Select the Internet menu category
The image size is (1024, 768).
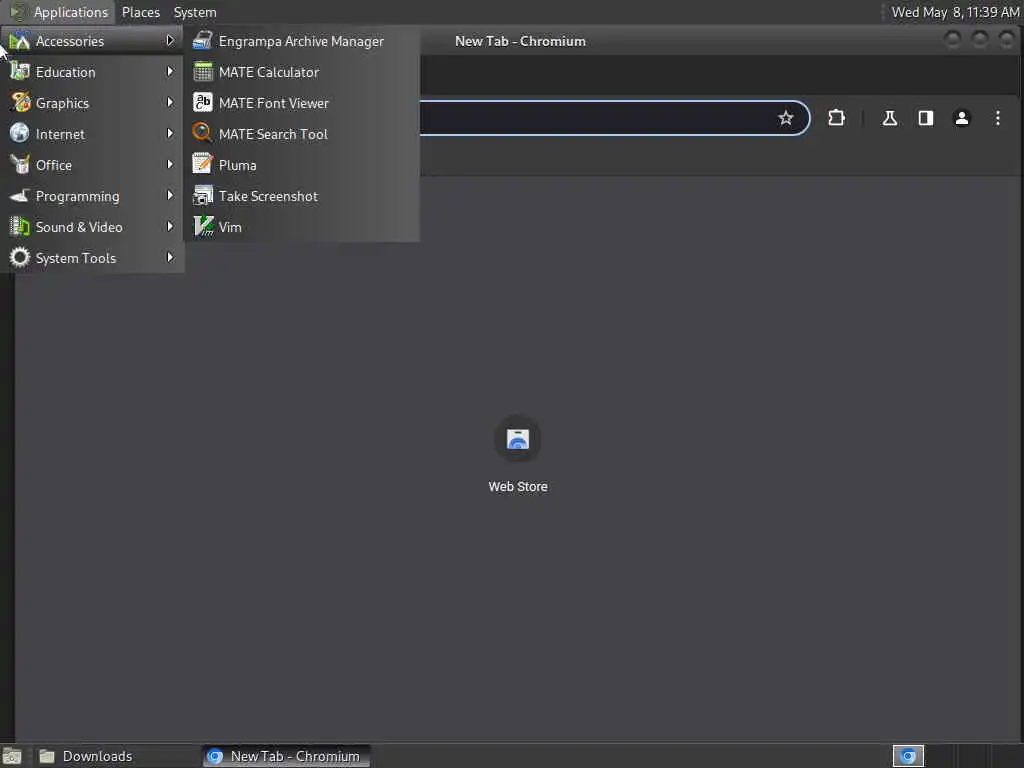(x=92, y=134)
